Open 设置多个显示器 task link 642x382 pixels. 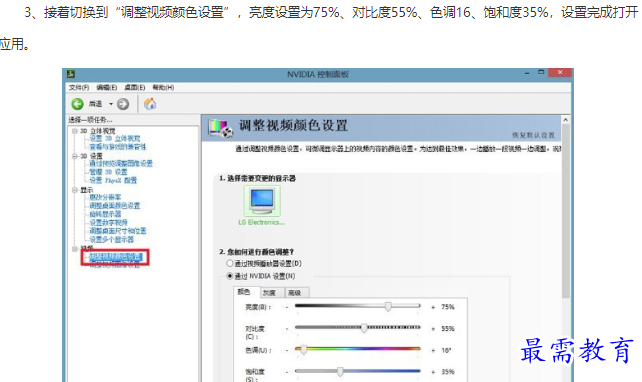[111, 240]
